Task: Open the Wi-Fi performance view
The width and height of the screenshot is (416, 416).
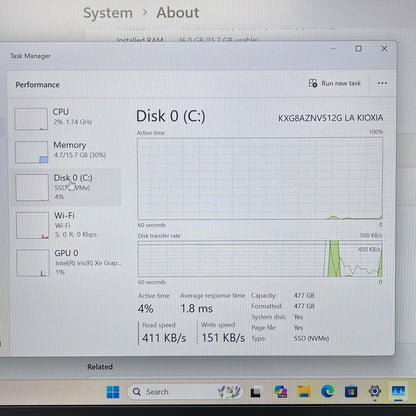Action: click(x=67, y=225)
